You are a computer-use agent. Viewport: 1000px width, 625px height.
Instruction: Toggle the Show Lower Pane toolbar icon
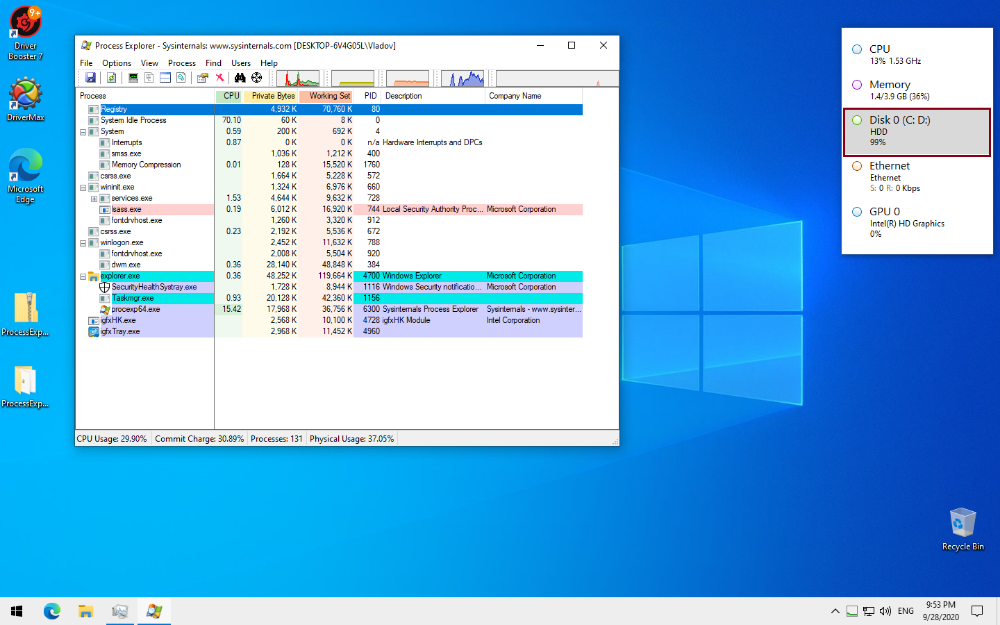(165, 78)
